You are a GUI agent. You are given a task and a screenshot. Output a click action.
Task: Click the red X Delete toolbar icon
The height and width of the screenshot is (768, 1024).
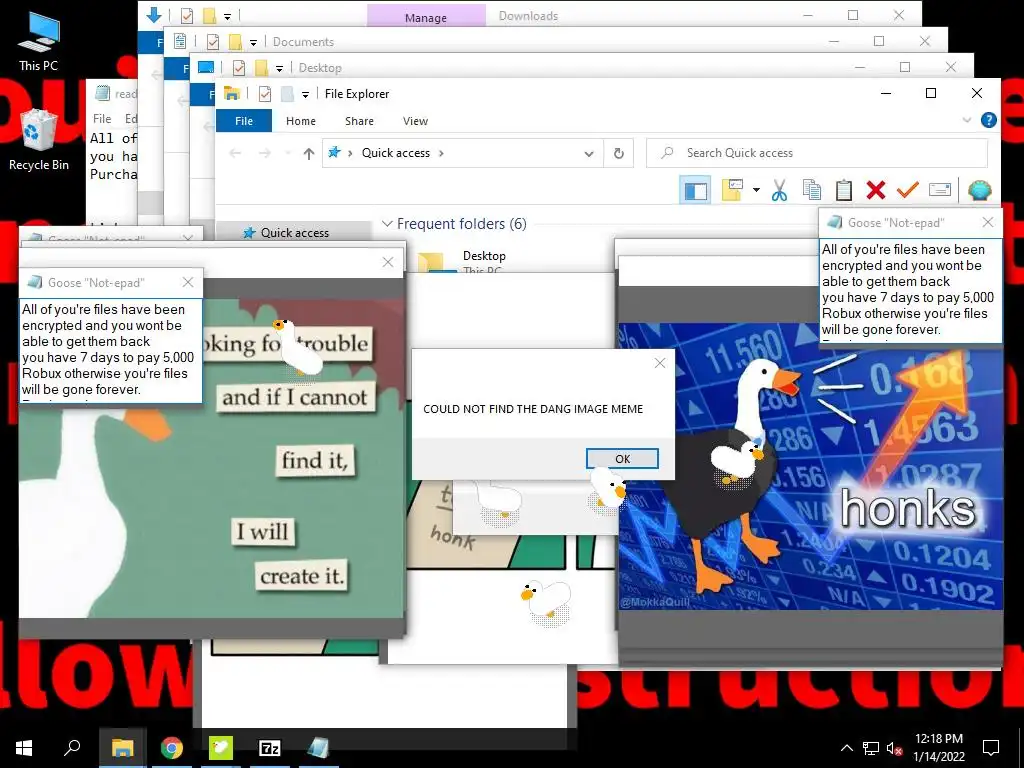click(x=876, y=190)
